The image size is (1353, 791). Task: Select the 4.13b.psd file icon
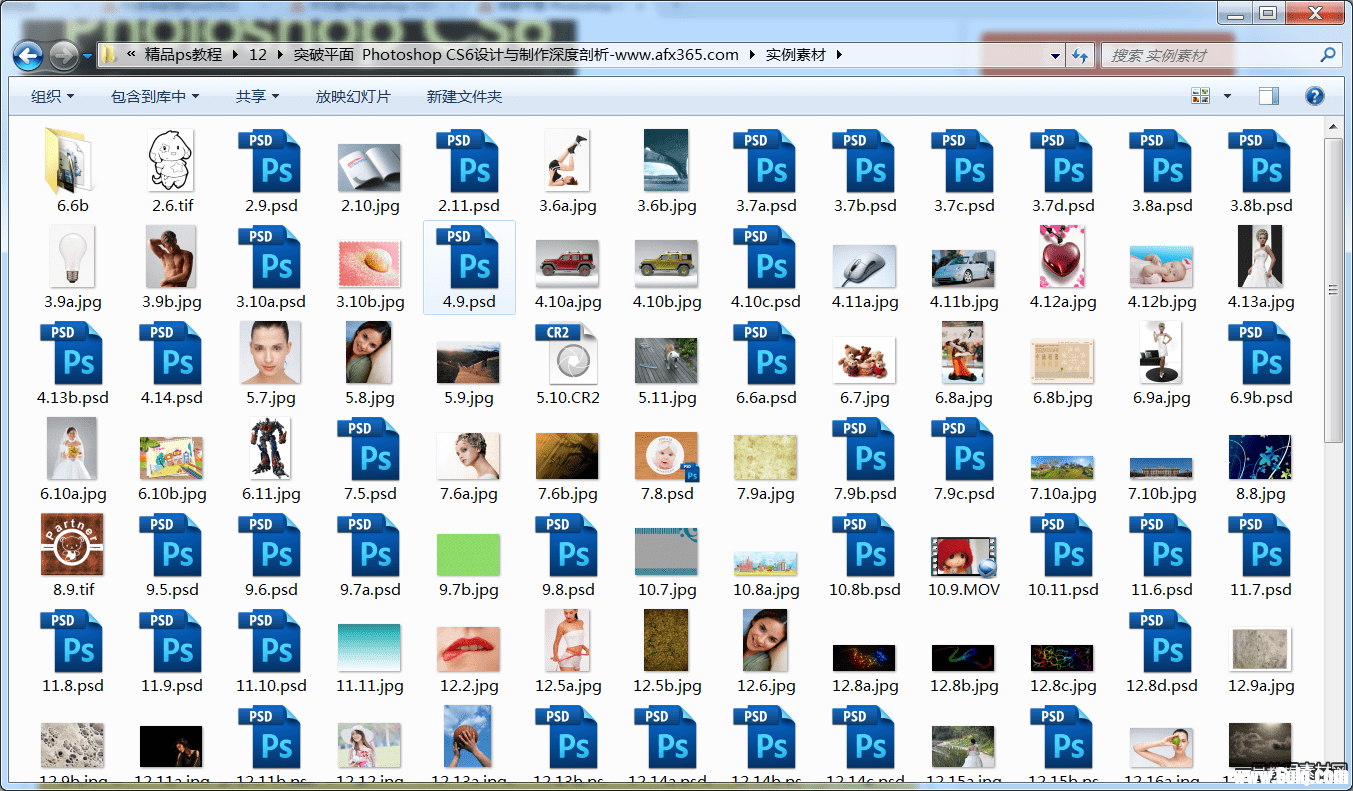pyautogui.click(x=72, y=353)
